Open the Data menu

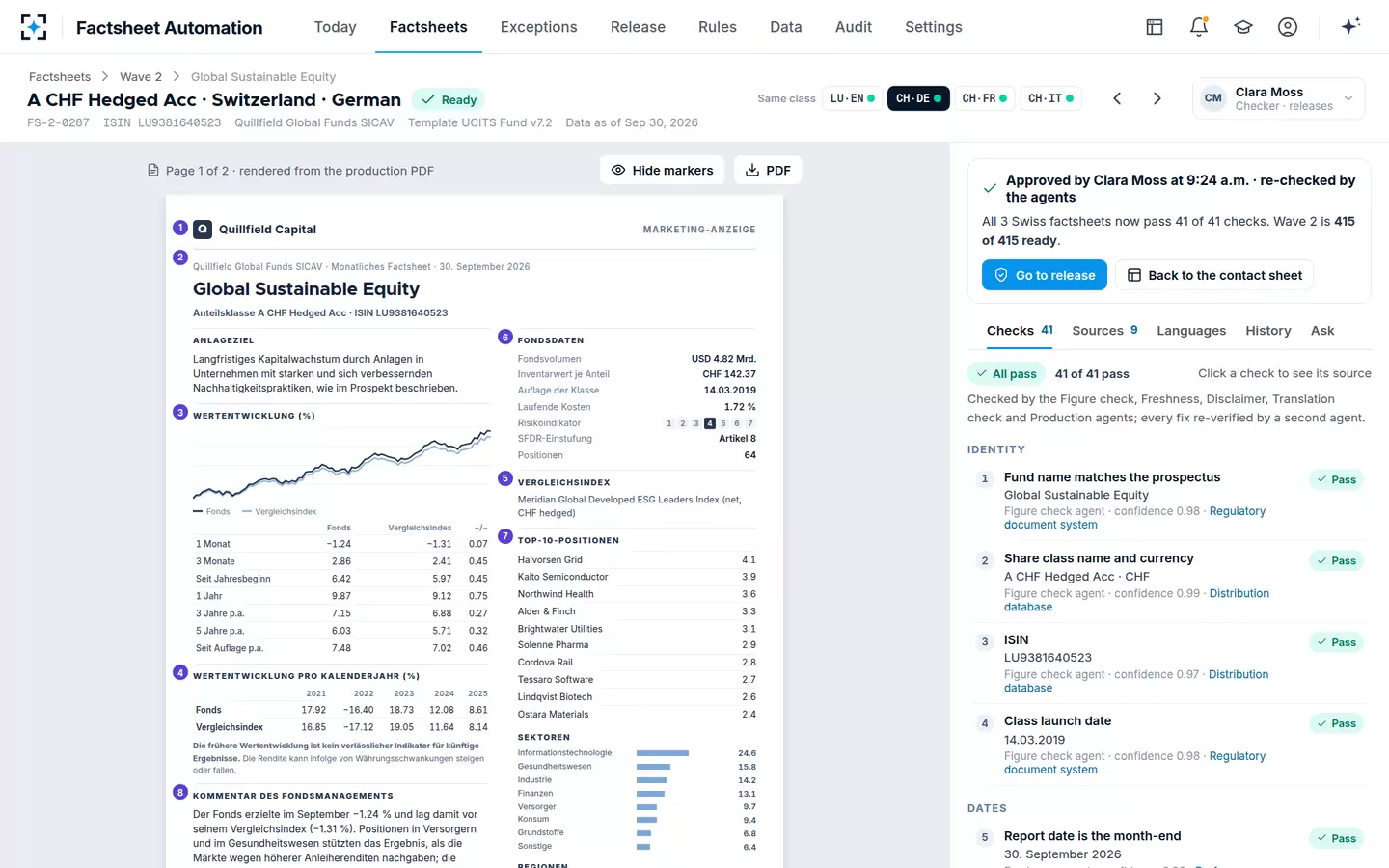click(x=786, y=27)
